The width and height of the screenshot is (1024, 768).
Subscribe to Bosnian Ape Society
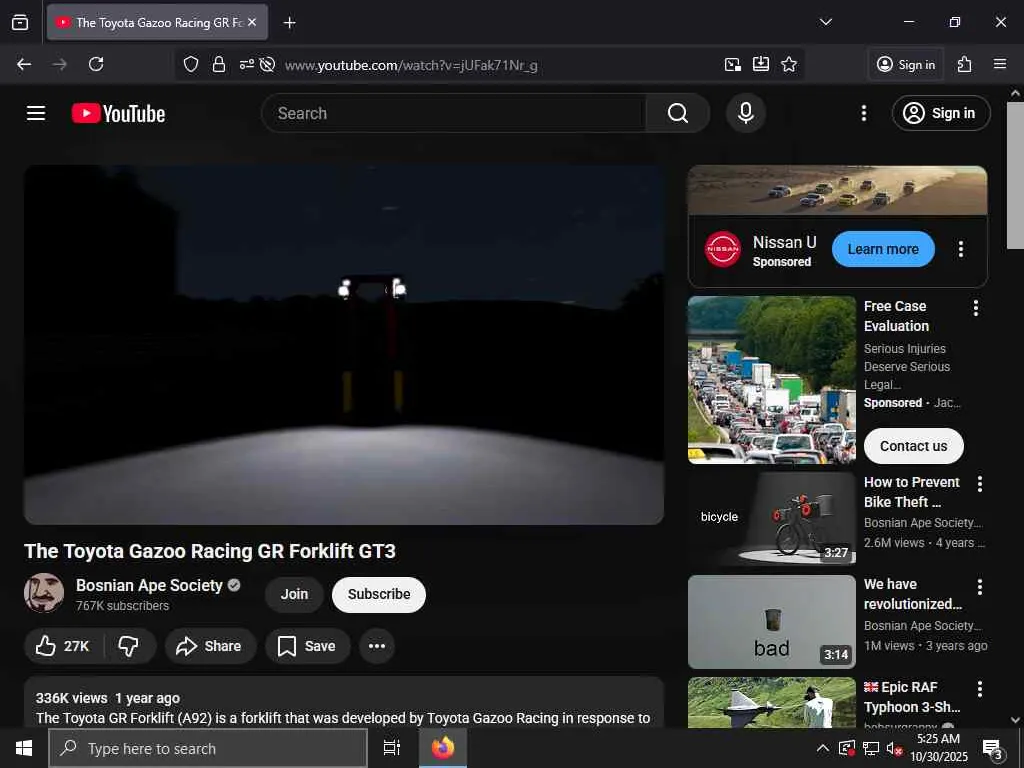pyautogui.click(x=379, y=594)
